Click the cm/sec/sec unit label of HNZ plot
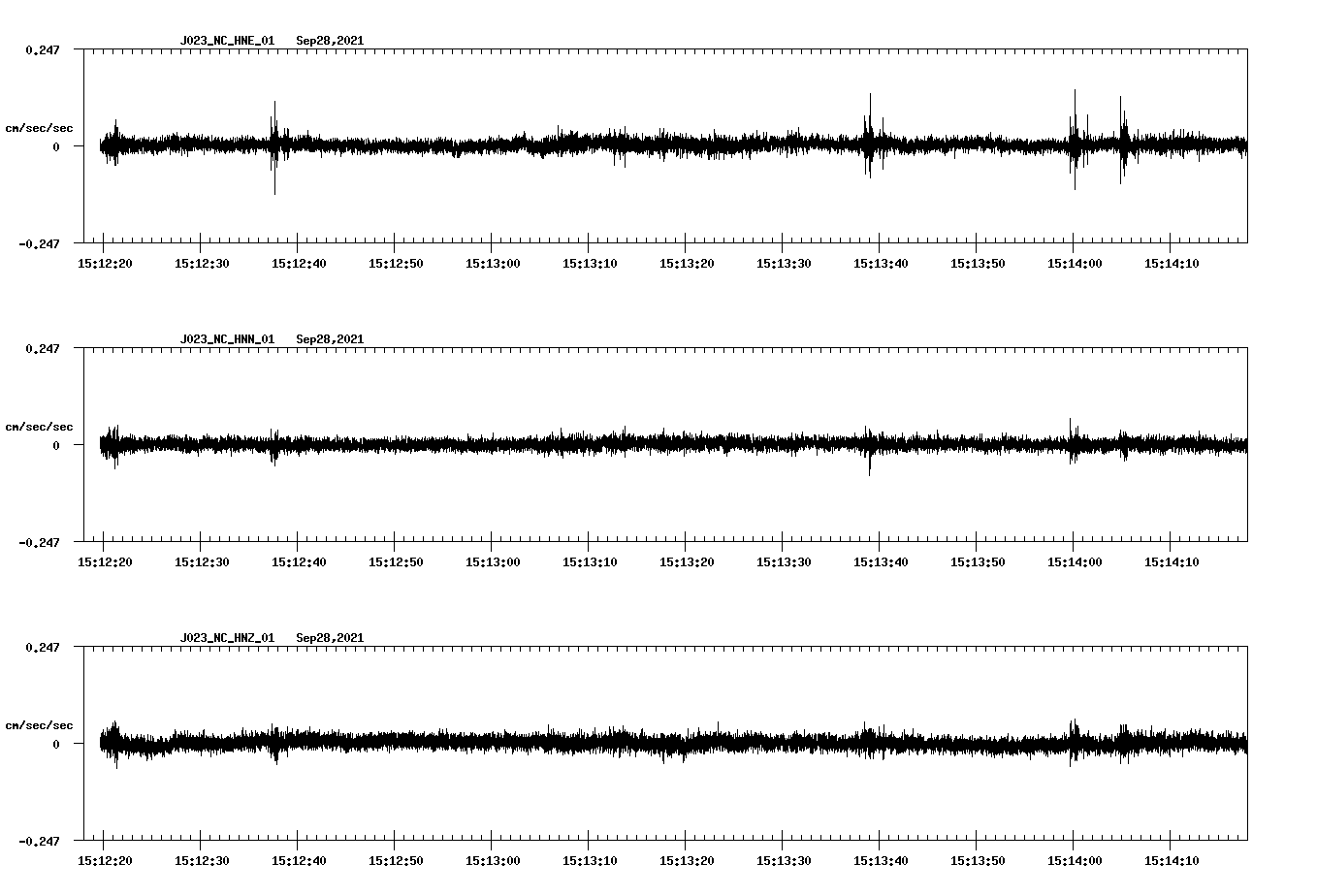Image resolution: width=1317 pixels, height=896 pixels. pyautogui.click(x=39, y=725)
